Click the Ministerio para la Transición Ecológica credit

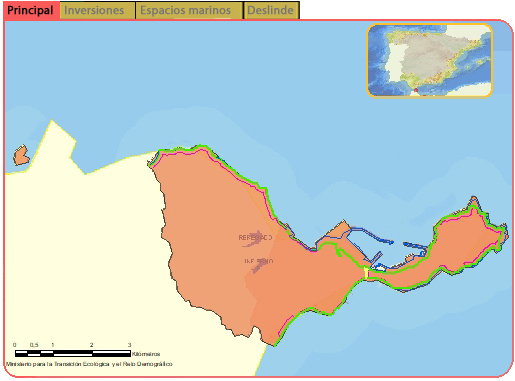(89, 364)
